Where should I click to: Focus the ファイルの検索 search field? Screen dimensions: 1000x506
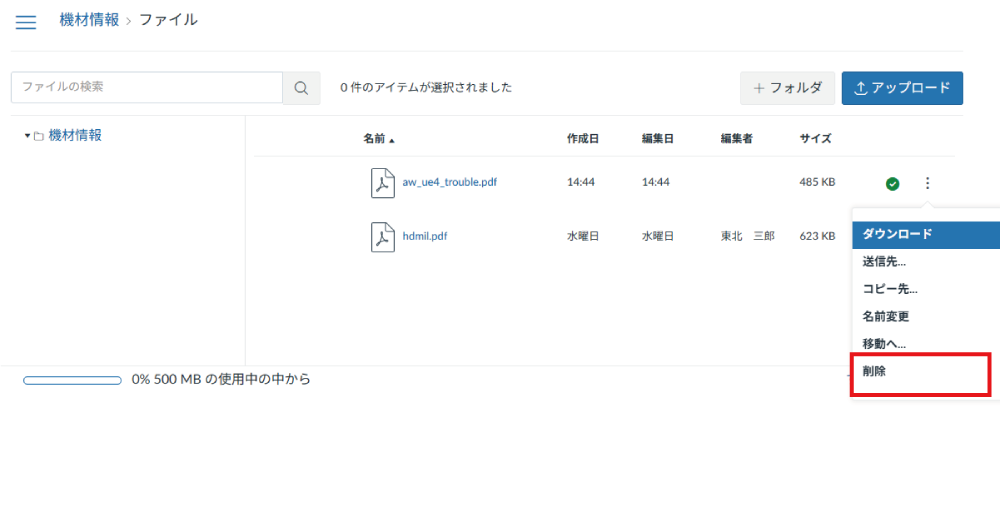pos(147,87)
